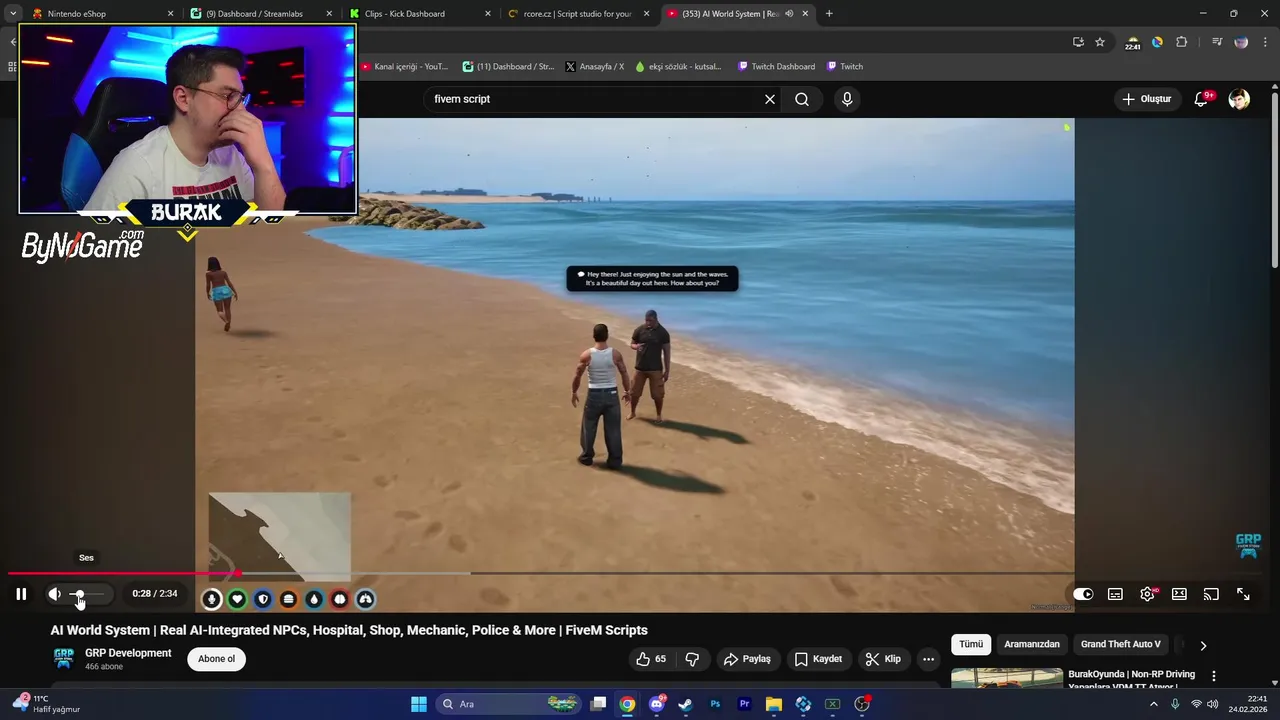Image resolution: width=1280 pixels, height=720 pixels.
Task: Select the Aramanızdan filter chip
Action: (x=1031, y=644)
